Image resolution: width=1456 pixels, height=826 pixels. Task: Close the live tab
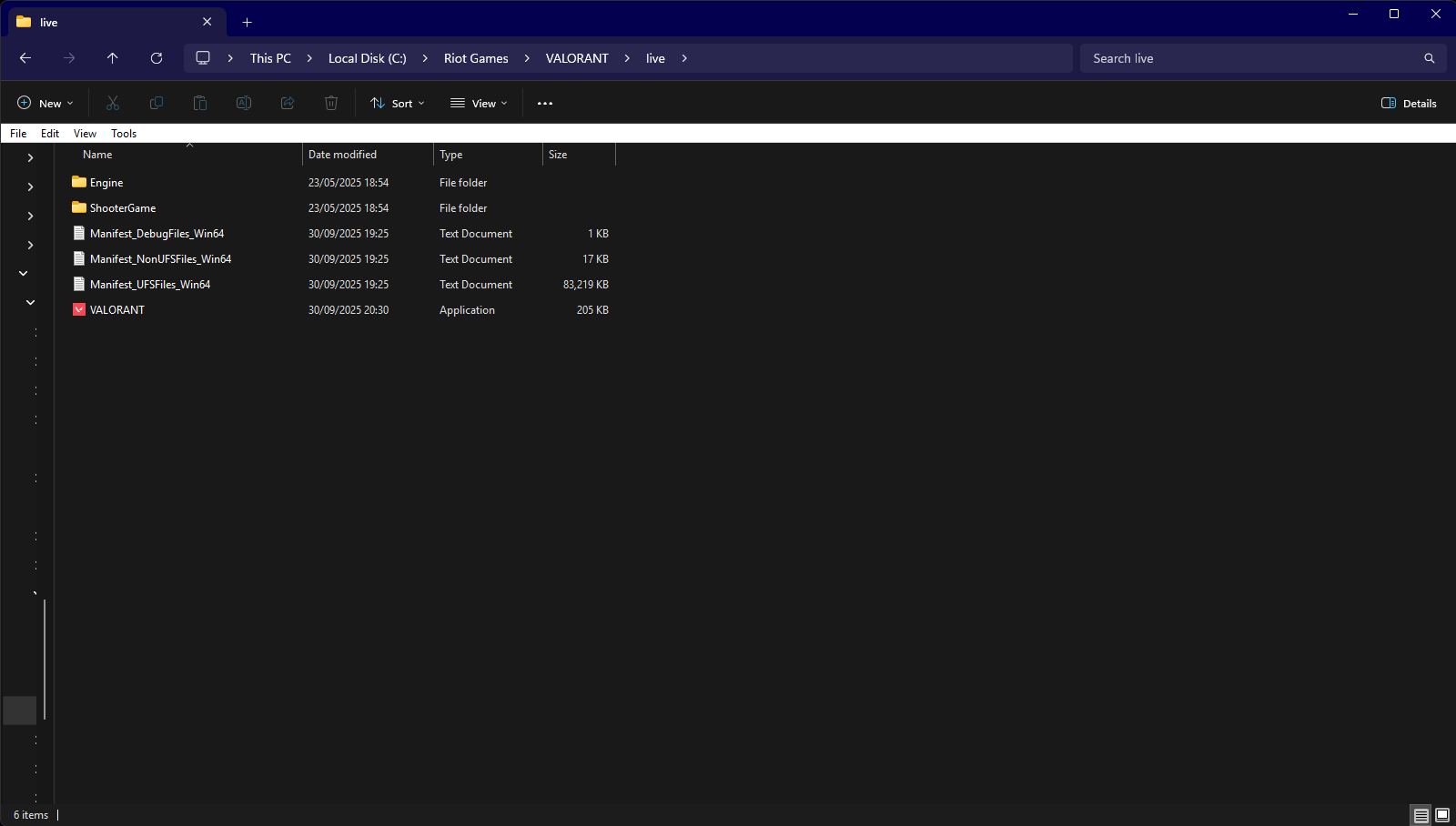point(207,22)
